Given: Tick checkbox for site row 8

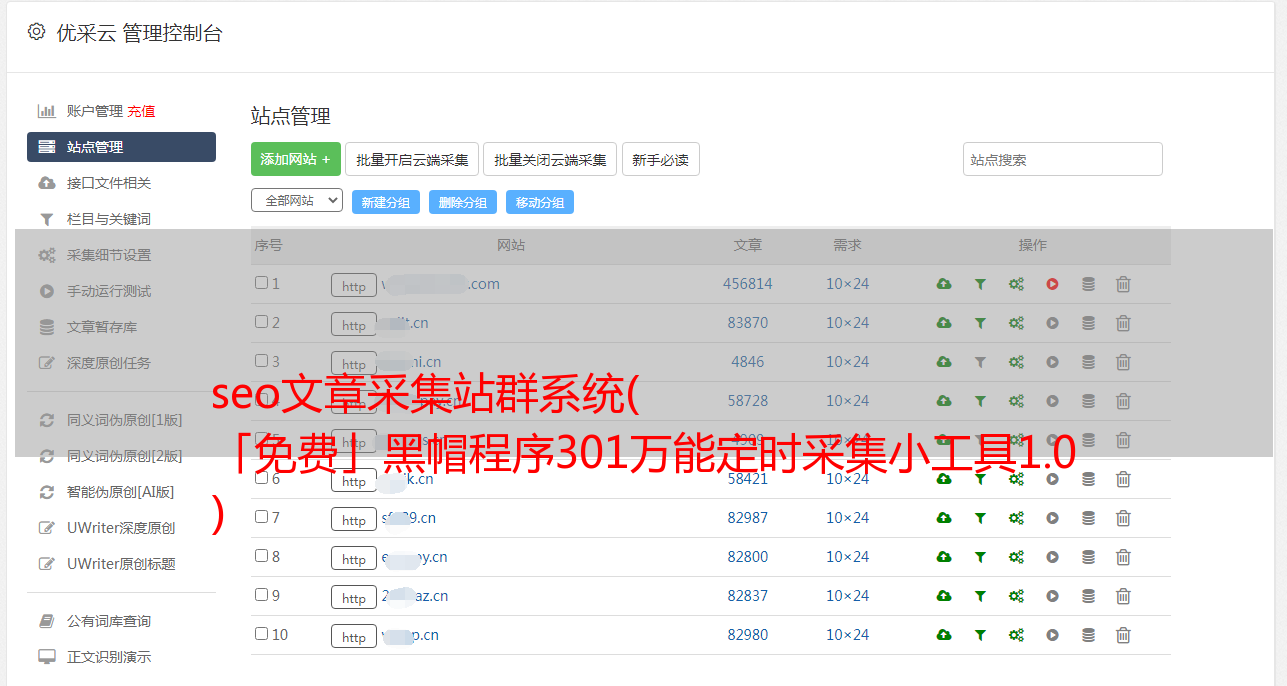Looking at the screenshot, I should point(261,556).
